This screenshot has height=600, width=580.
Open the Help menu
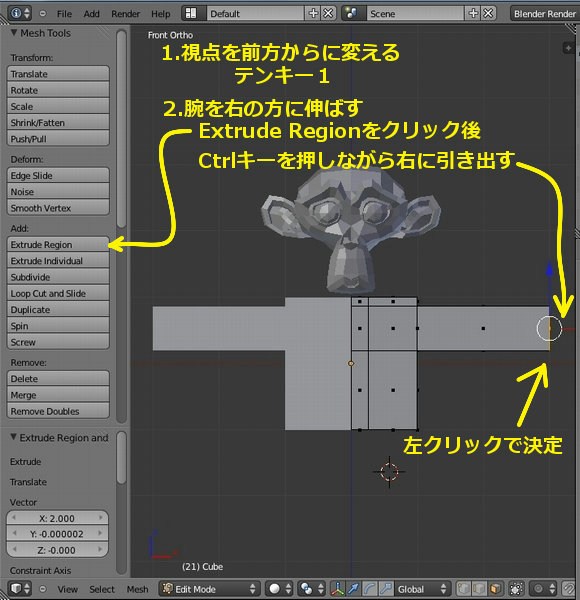[160, 14]
